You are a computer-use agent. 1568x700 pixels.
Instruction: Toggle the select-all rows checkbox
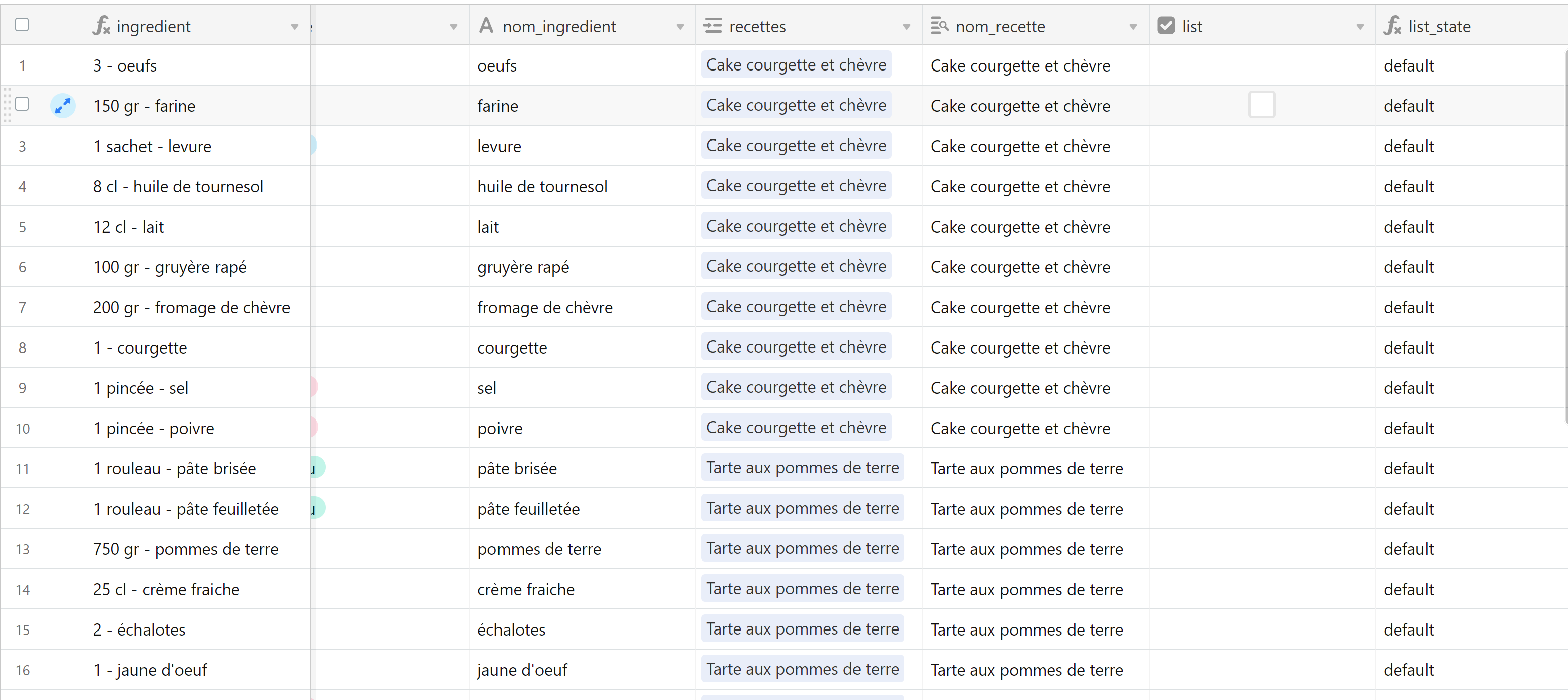coord(22,25)
